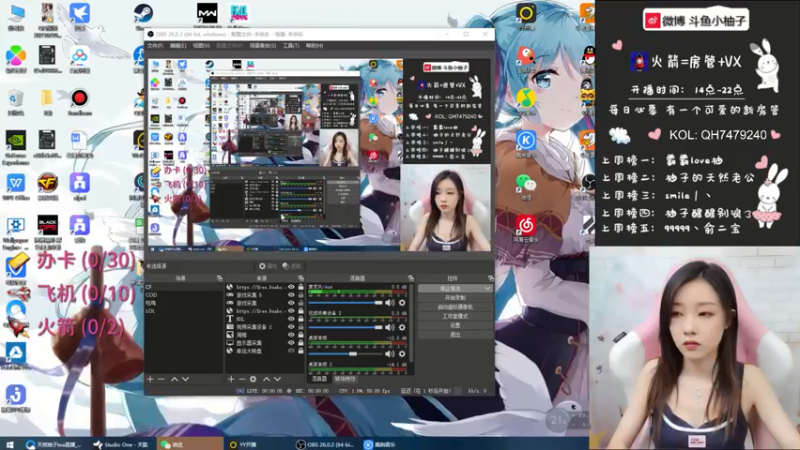Click 开始录制 start recording button
800x450 pixels.
(455, 297)
